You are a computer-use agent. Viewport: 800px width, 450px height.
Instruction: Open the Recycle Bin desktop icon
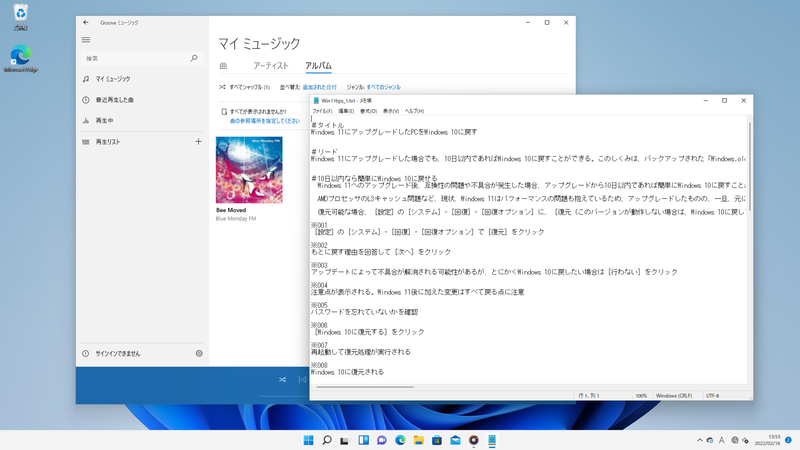pyautogui.click(x=20, y=16)
